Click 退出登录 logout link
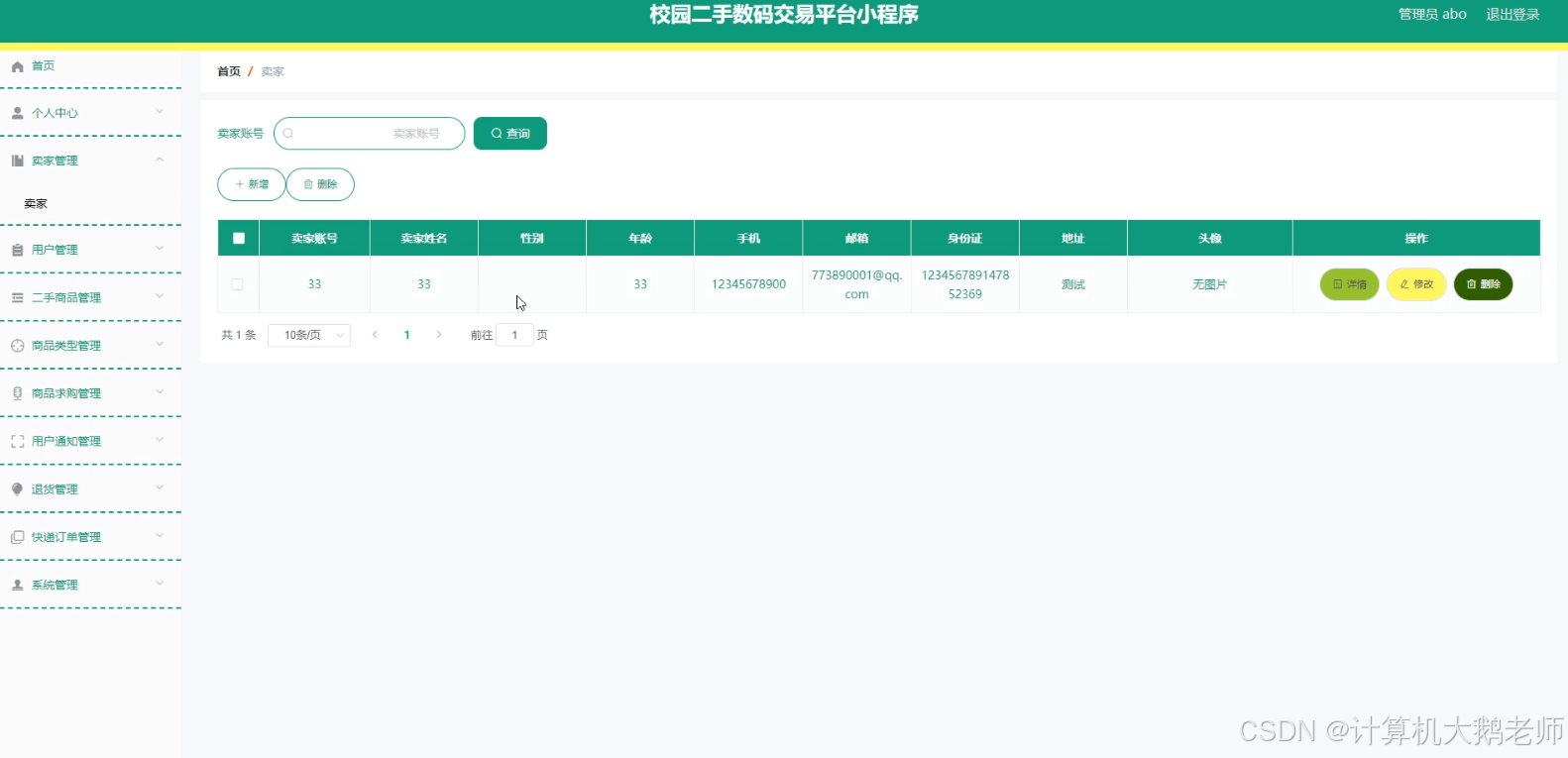 pyautogui.click(x=1512, y=15)
